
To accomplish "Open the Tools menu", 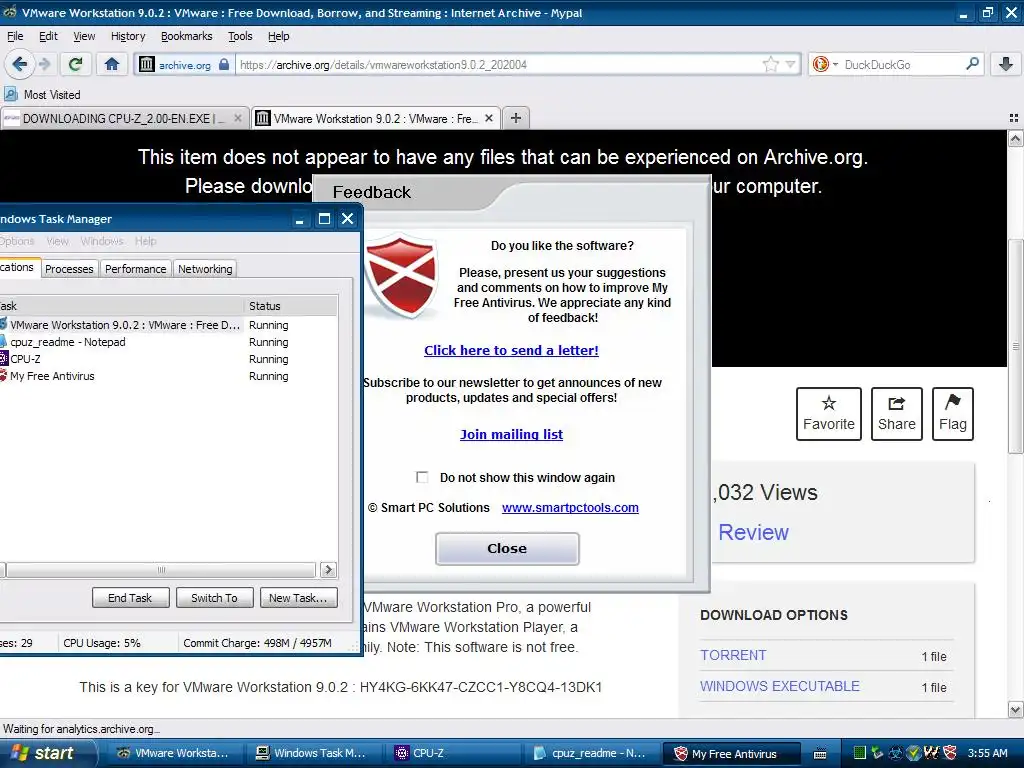I will pos(240,36).
